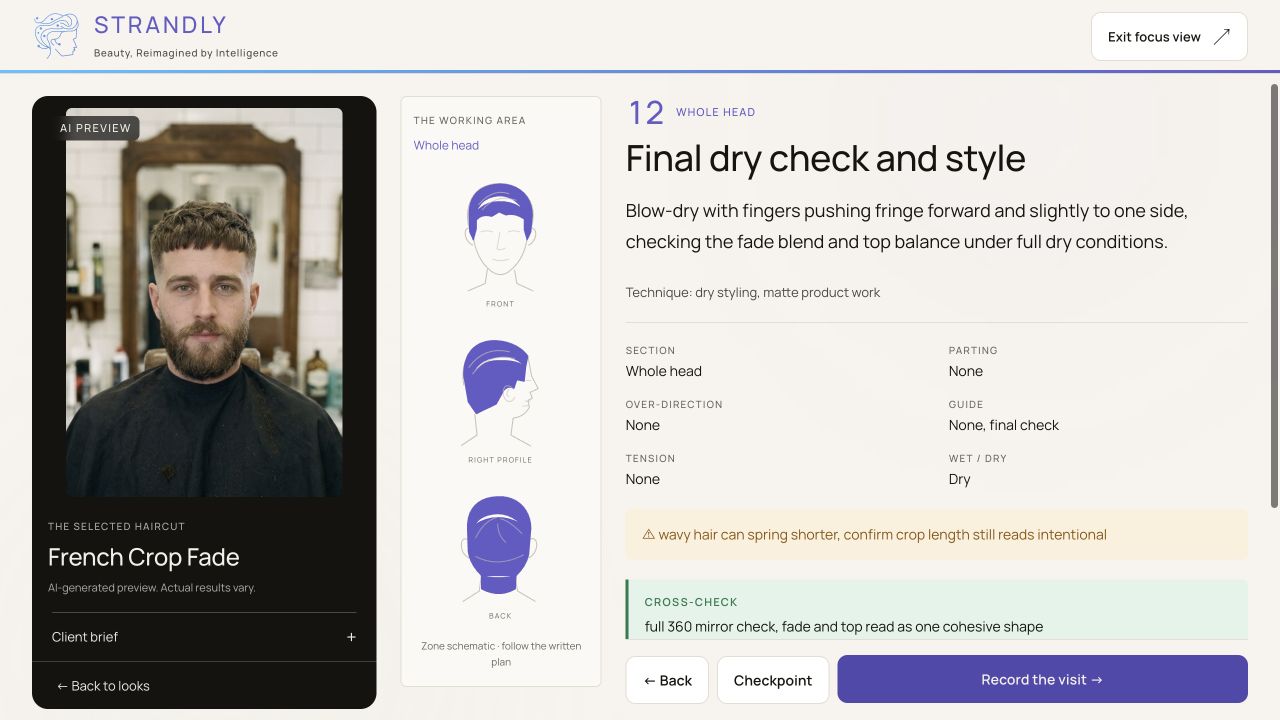Open the AI preview haircut photo
Image resolution: width=1280 pixels, height=720 pixels.
pos(204,302)
